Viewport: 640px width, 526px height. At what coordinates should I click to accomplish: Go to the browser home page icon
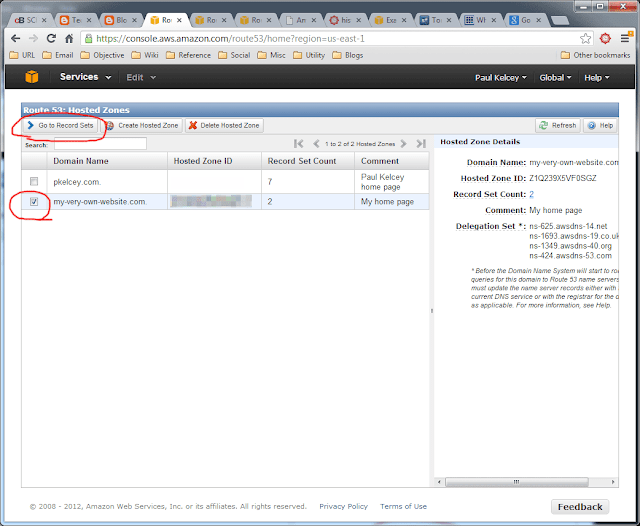coord(69,38)
